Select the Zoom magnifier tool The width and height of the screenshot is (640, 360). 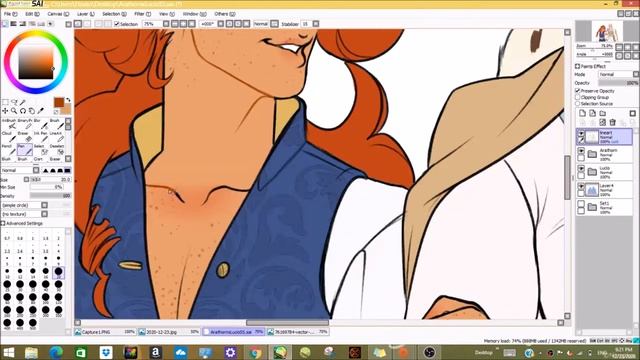click(x=14, y=111)
